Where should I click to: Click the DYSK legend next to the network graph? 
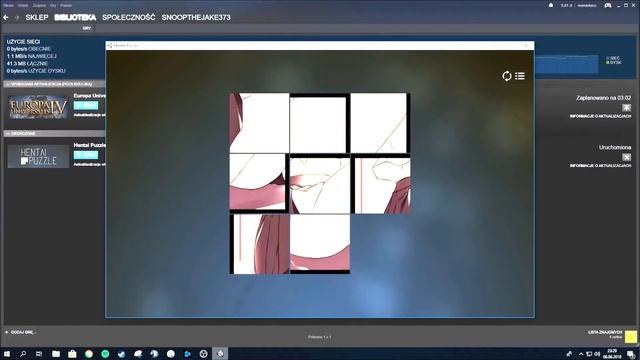coord(613,63)
